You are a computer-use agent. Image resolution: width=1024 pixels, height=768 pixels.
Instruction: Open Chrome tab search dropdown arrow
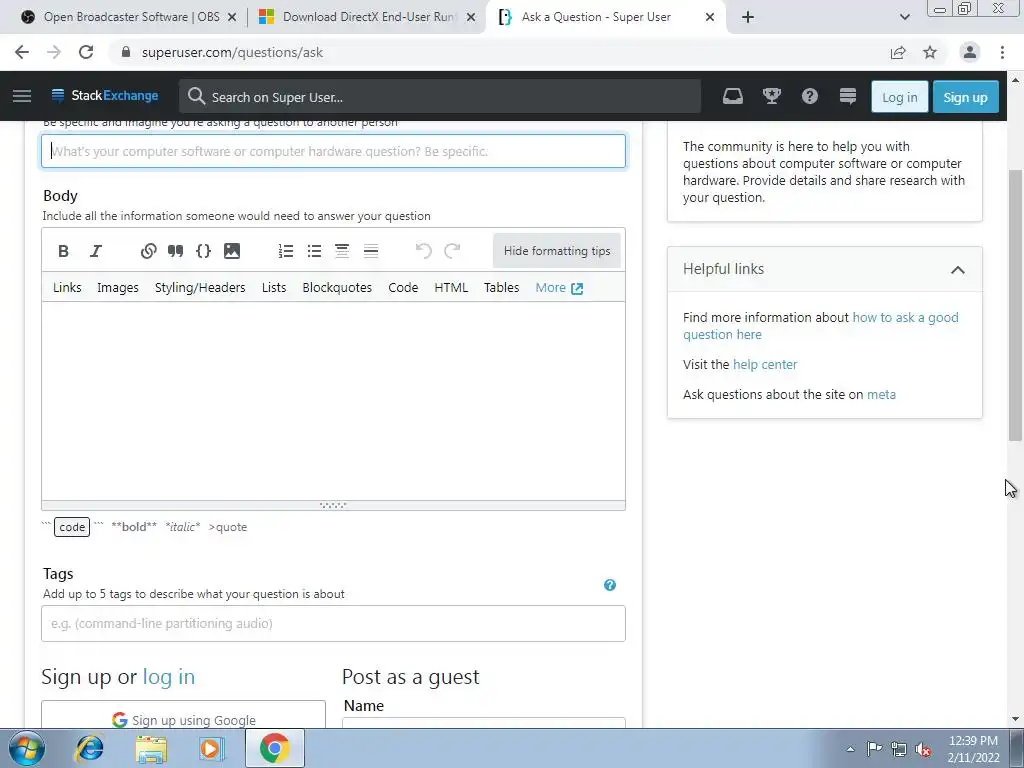904,17
